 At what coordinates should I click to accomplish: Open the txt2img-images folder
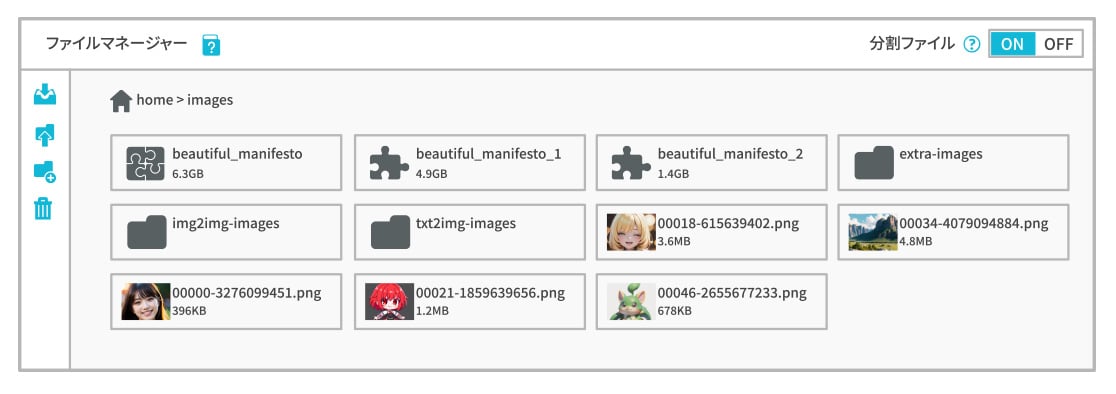(x=470, y=232)
